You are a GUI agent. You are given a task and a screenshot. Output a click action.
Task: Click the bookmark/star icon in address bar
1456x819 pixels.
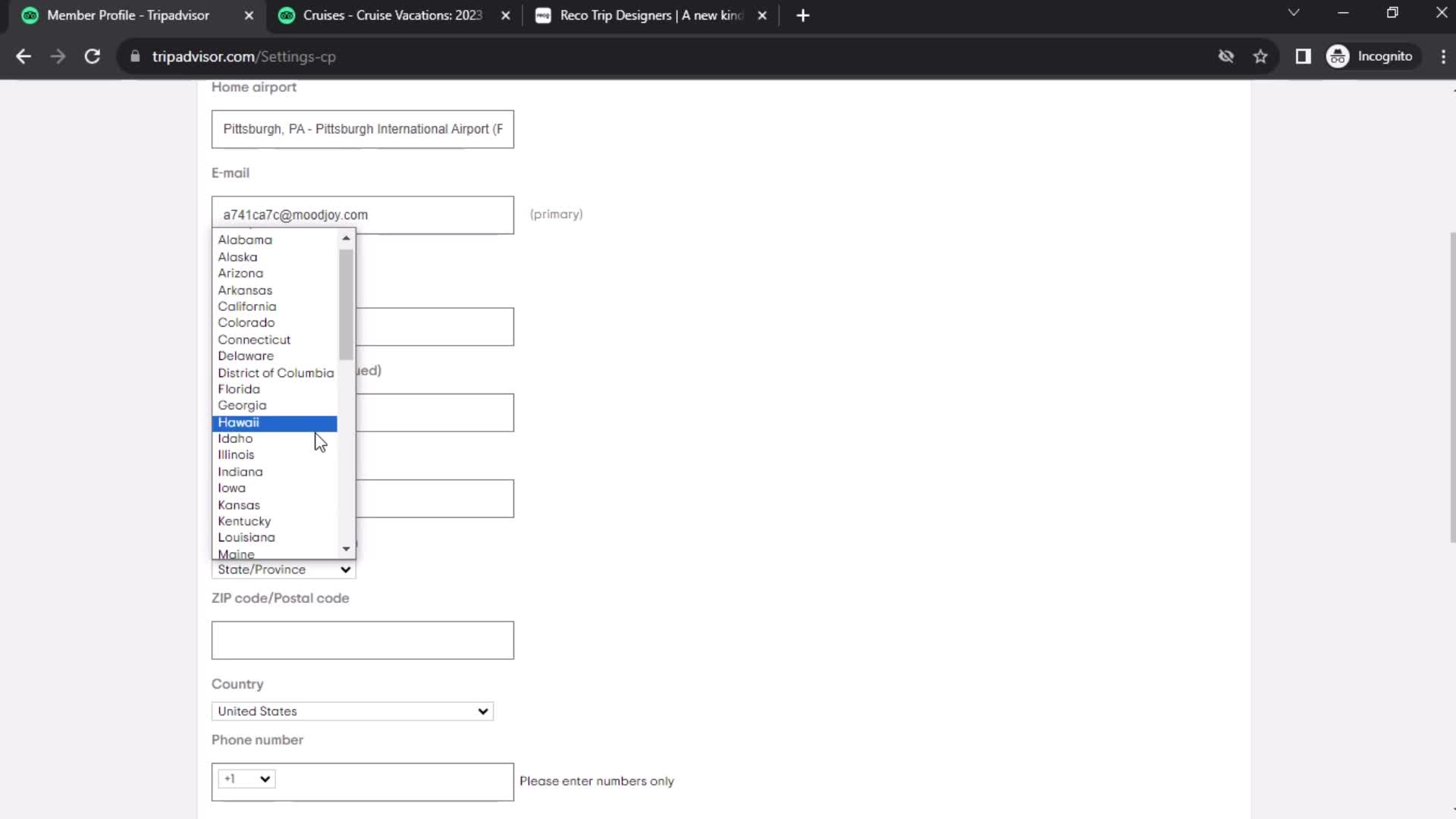click(1262, 56)
